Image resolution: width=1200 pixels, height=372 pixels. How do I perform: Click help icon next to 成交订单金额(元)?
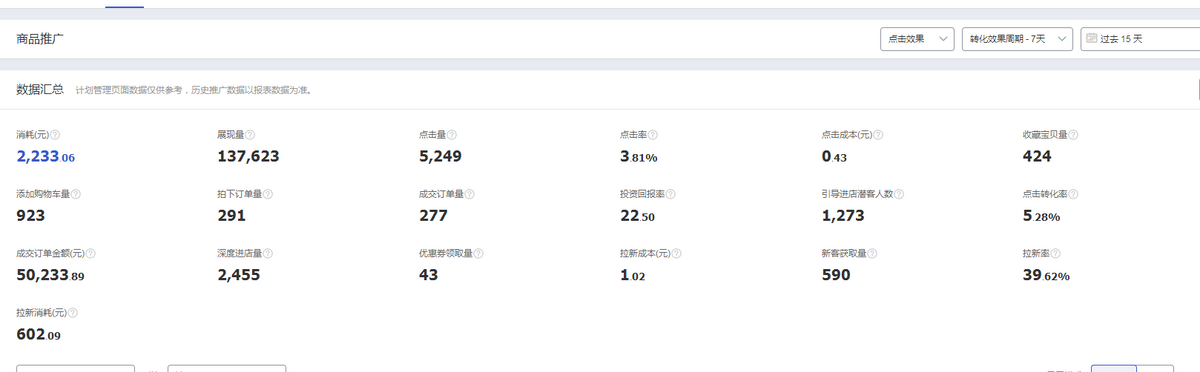91,253
